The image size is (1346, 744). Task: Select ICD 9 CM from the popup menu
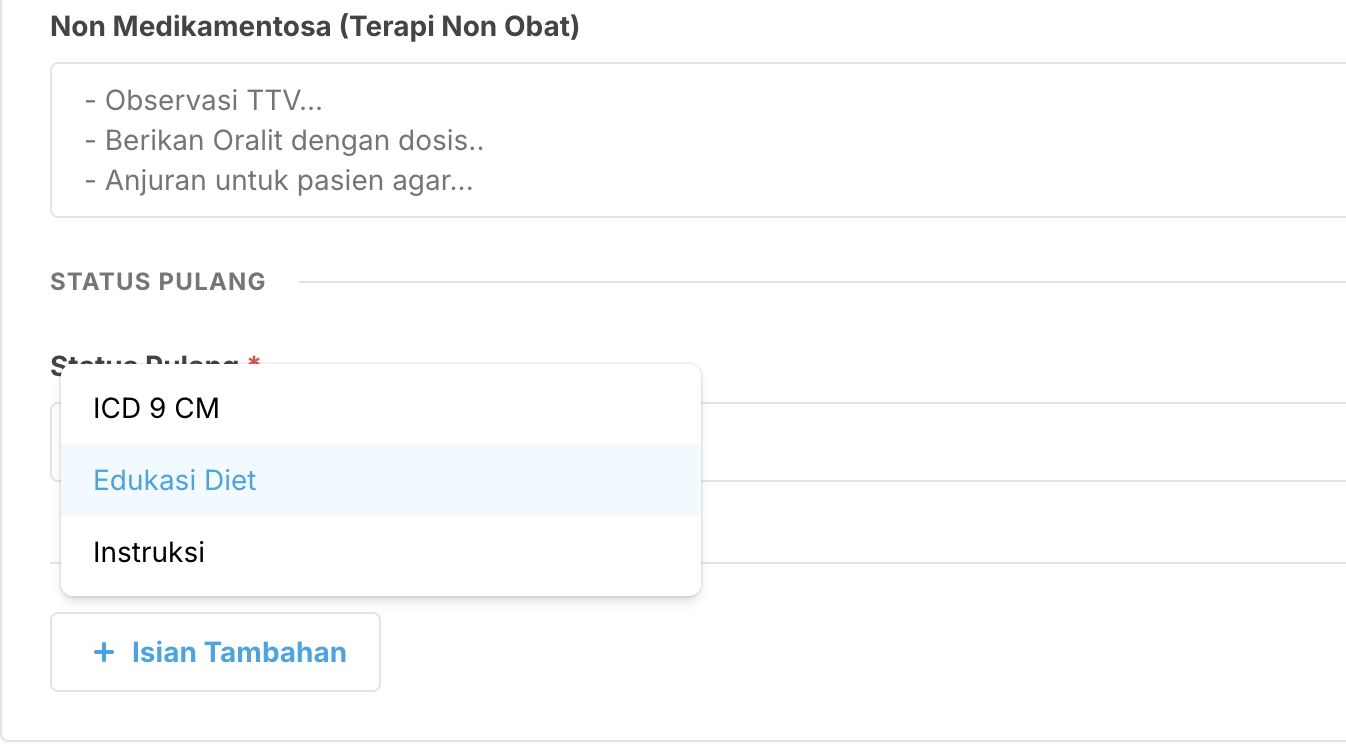pos(156,409)
